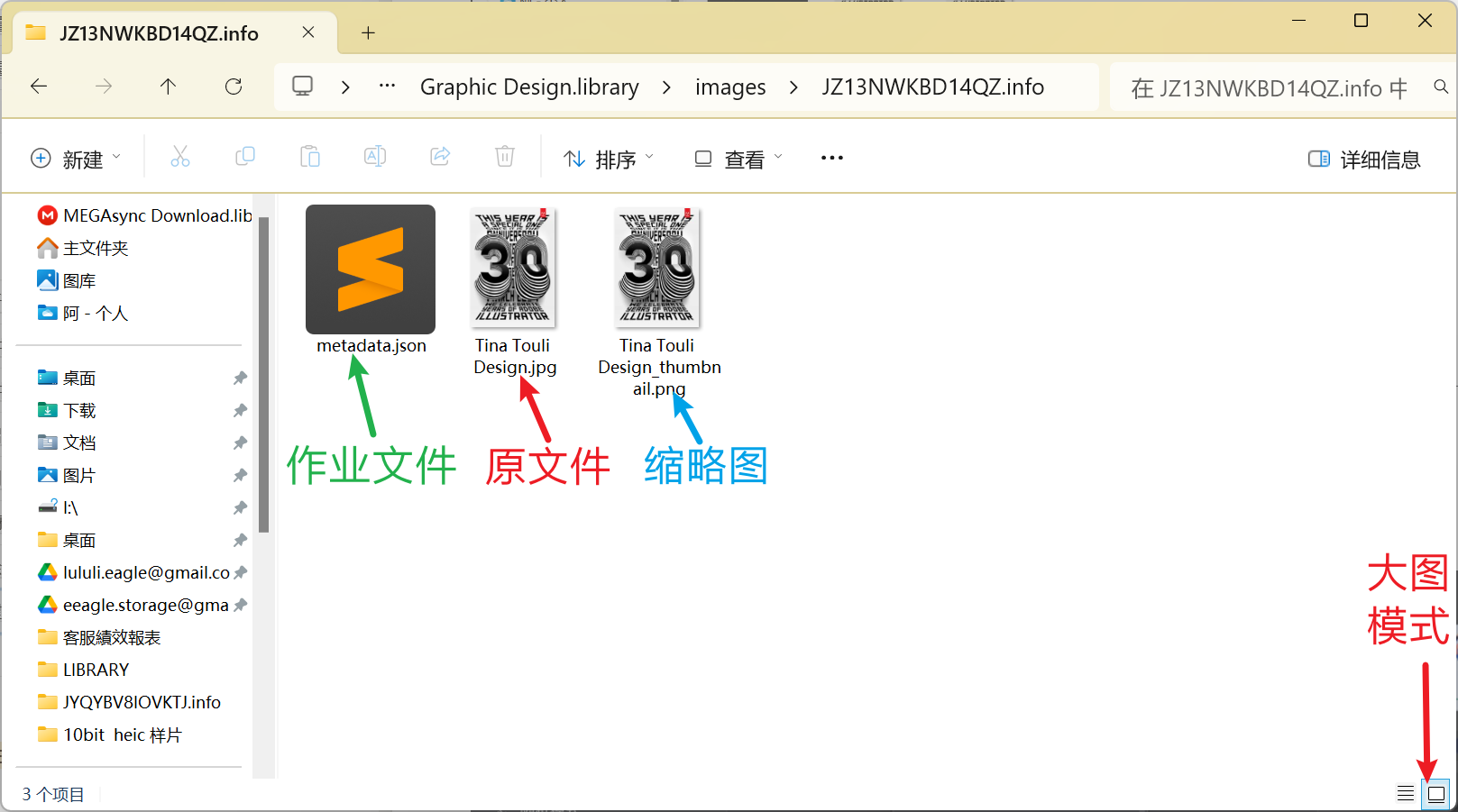This screenshot has width=1458, height=812.
Task: Select the metadata.json file
Action: [x=371, y=281]
